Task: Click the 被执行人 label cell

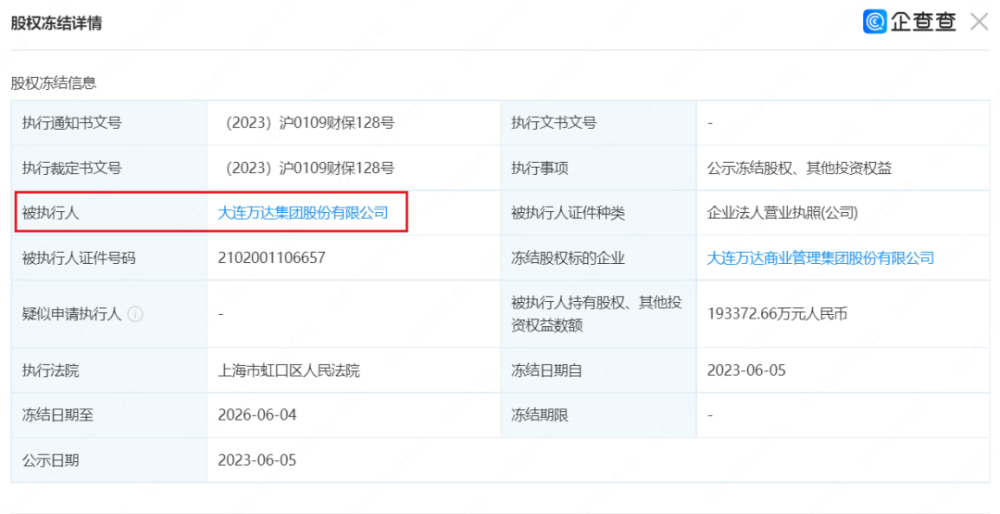Action: click(109, 213)
